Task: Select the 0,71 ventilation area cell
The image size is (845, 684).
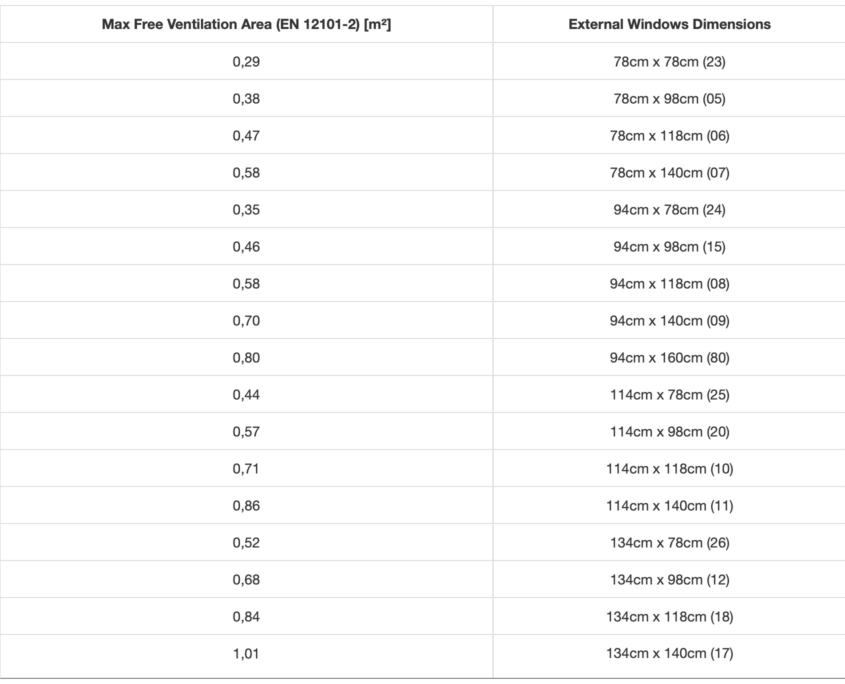Action: [x=246, y=469]
